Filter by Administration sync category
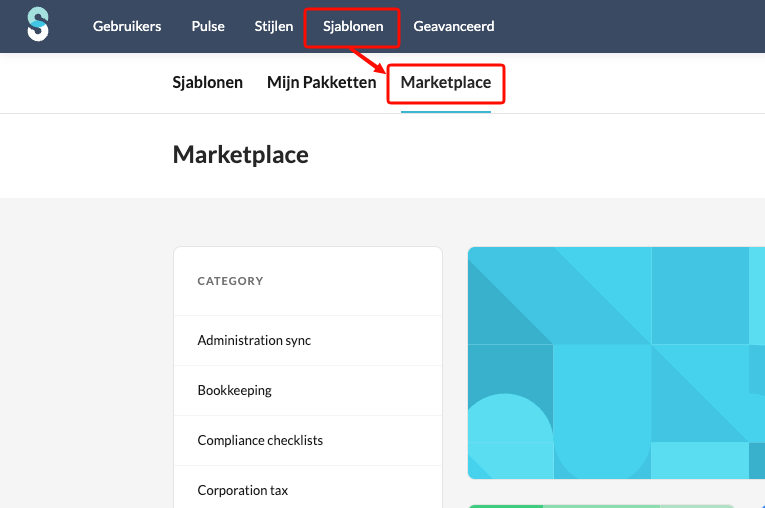This screenshot has width=765, height=508. (308, 341)
